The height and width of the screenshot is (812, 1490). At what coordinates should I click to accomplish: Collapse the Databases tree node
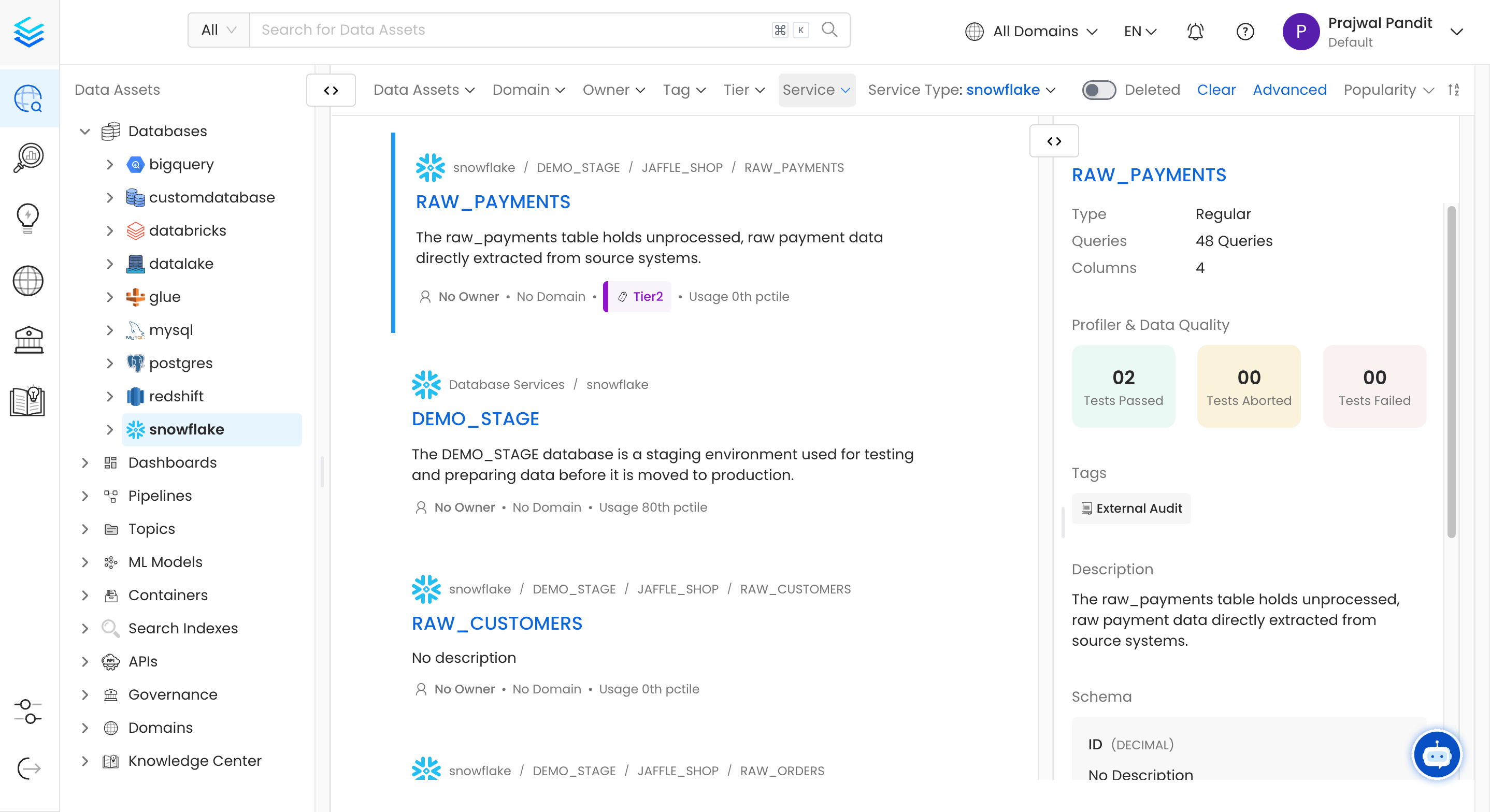click(85, 132)
